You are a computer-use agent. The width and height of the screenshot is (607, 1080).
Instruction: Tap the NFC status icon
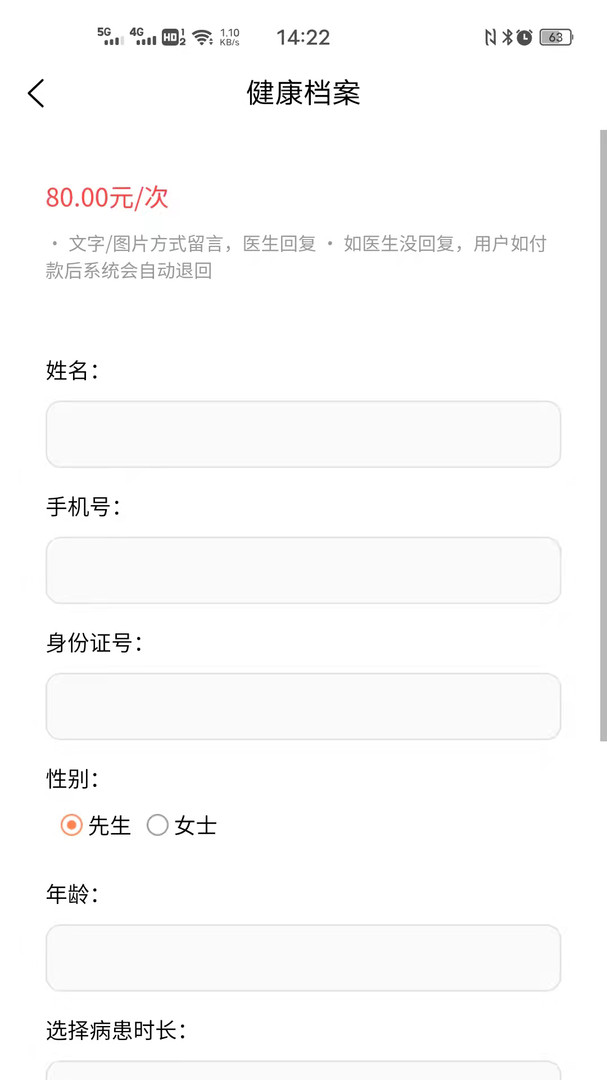pos(490,37)
